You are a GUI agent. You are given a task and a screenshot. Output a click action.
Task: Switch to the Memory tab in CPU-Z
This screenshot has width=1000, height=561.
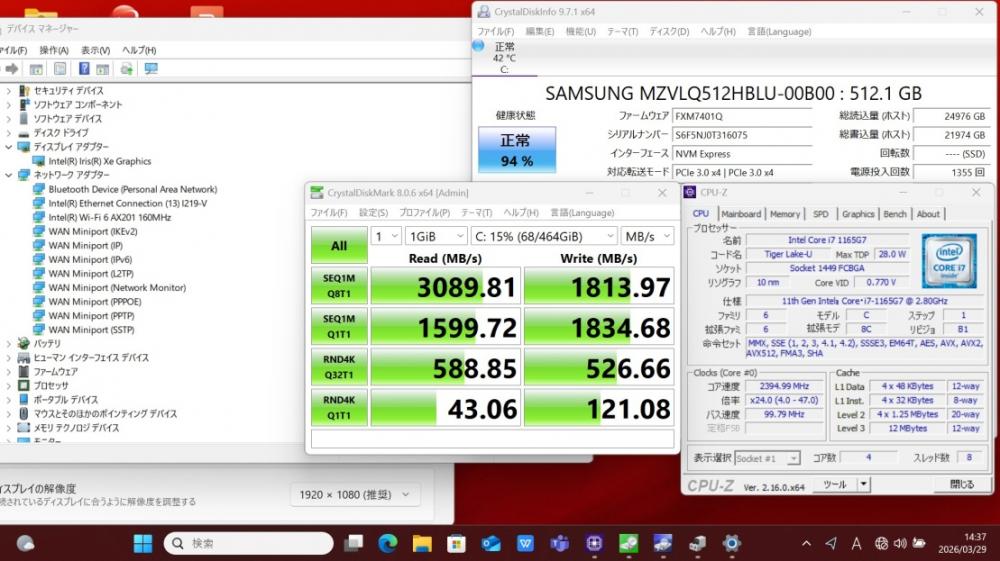[784, 214]
